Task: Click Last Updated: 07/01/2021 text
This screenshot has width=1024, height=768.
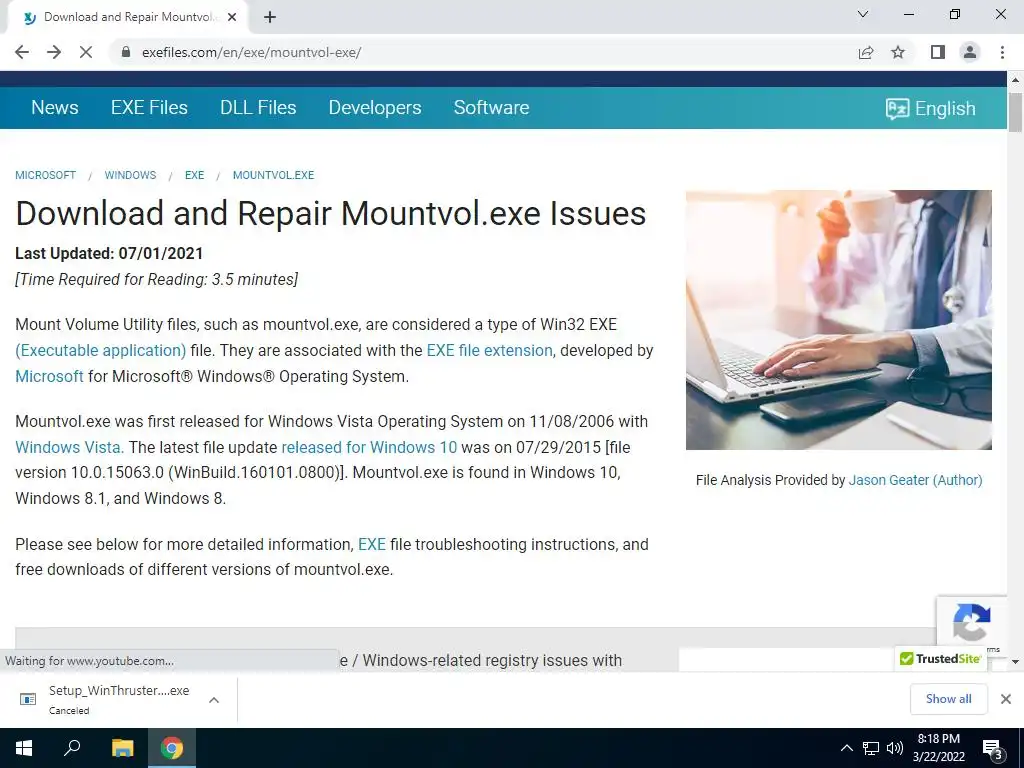Action: [109, 253]
